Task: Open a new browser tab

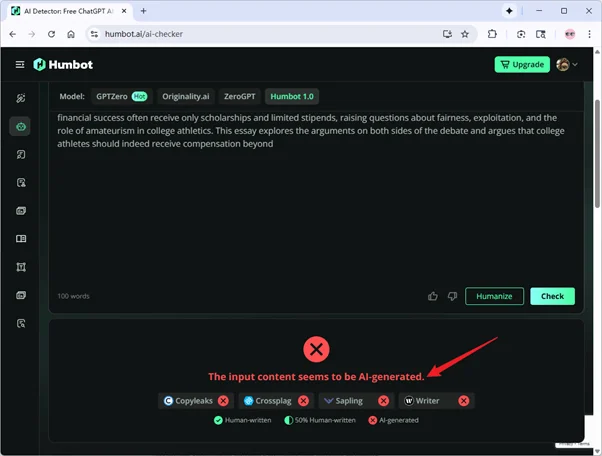Action: point(144,10)
